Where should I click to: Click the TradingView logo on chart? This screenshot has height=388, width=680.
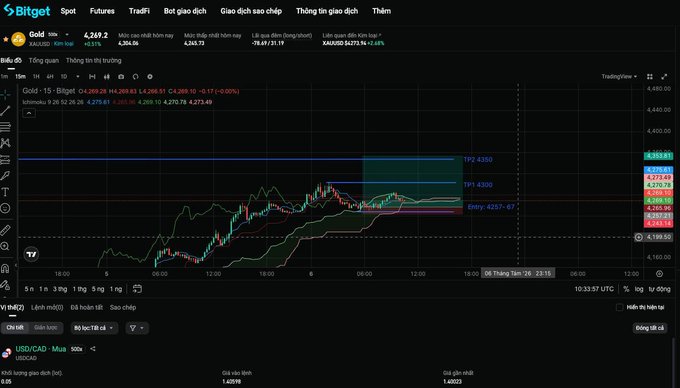pos(31,254)
